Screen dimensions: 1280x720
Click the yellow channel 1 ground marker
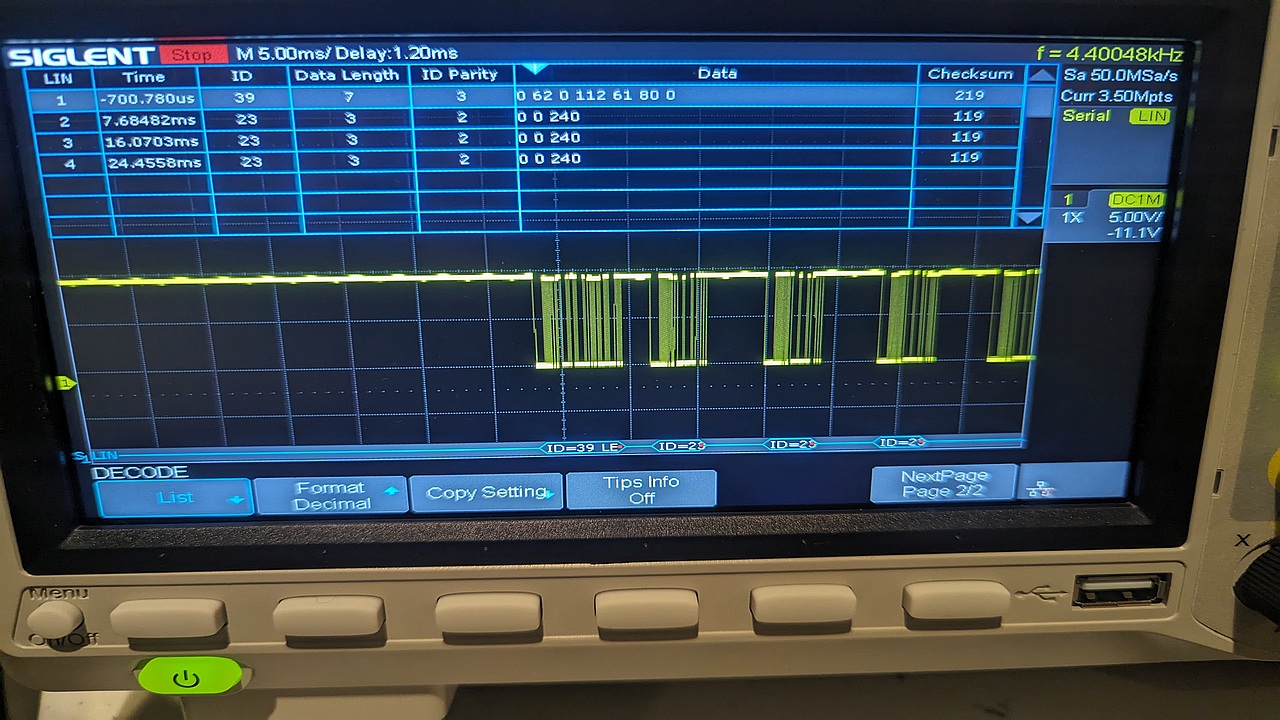click(x=65, y=382)
